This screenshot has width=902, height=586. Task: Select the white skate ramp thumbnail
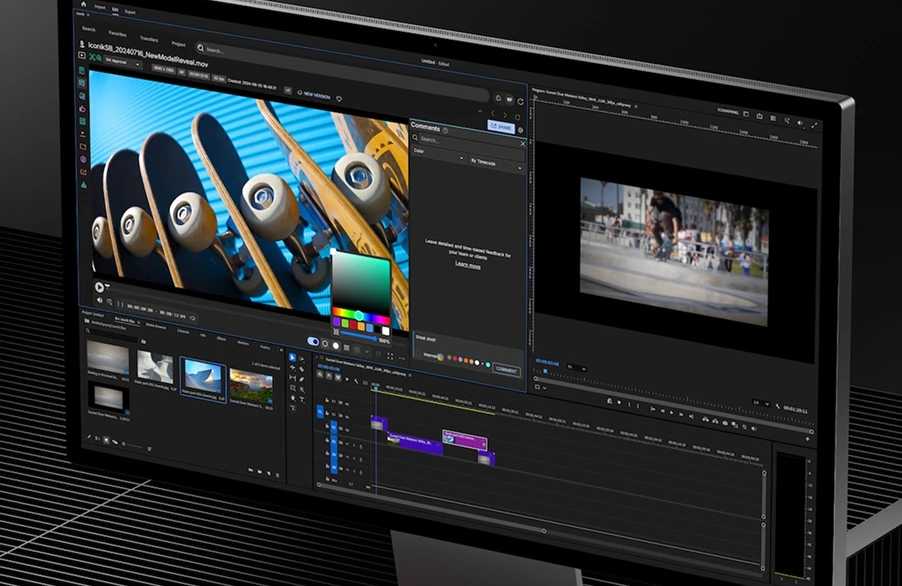[x=155, y=367]
